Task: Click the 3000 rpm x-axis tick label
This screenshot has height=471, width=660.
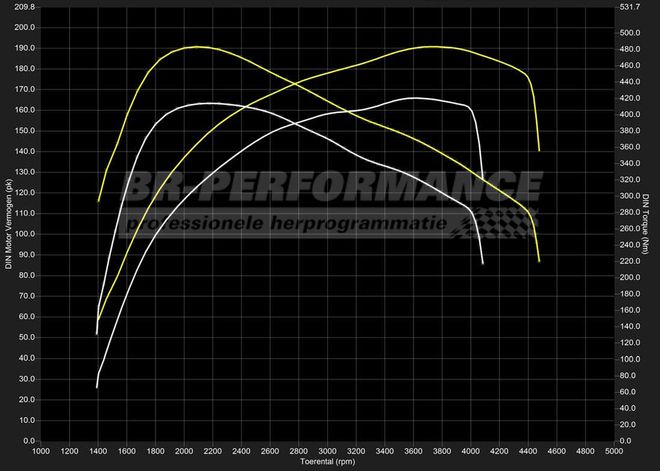Action: (327, 452)
